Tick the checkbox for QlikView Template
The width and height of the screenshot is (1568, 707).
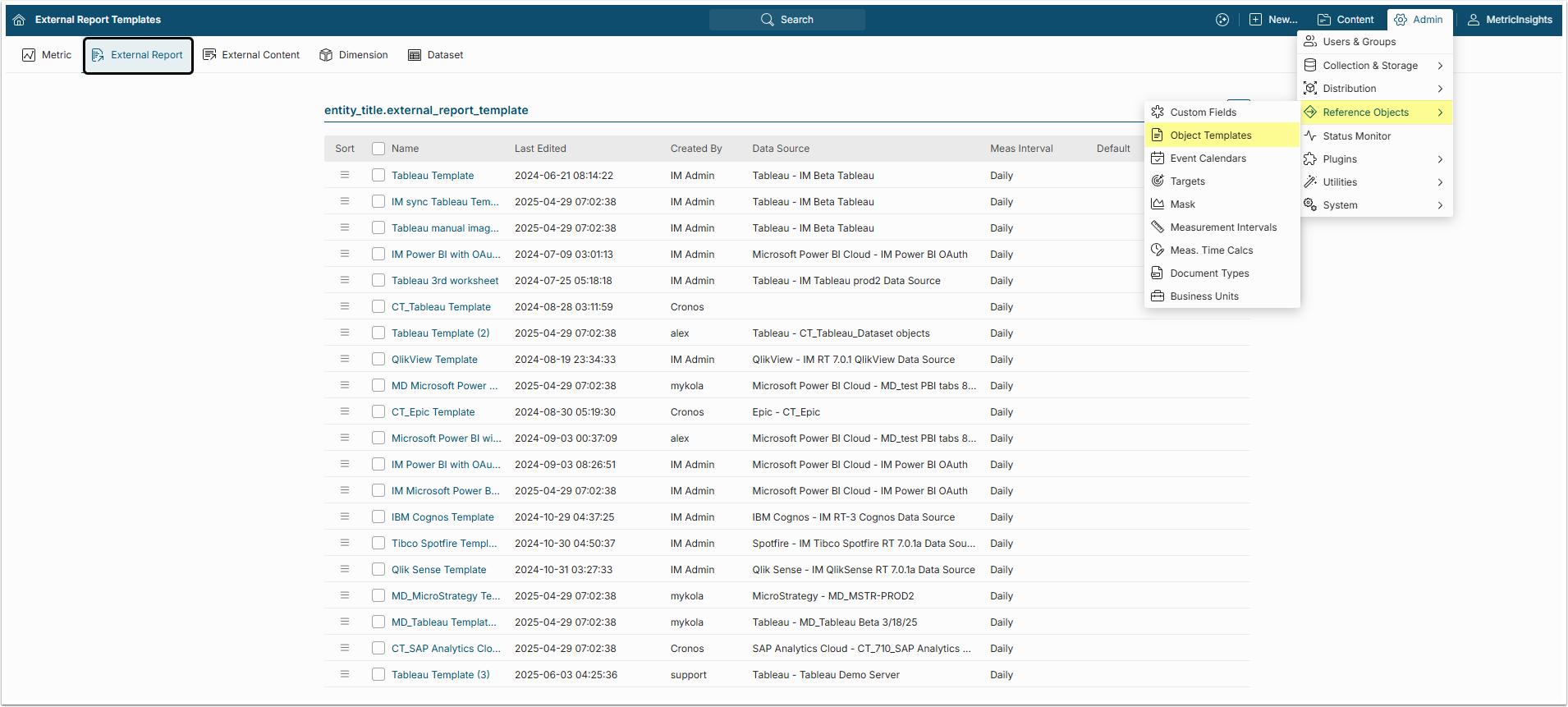click(x=378, y=359)
